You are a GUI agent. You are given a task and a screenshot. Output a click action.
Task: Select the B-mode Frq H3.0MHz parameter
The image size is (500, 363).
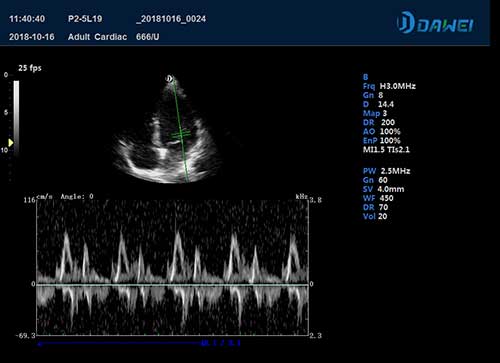pos(389,86)
